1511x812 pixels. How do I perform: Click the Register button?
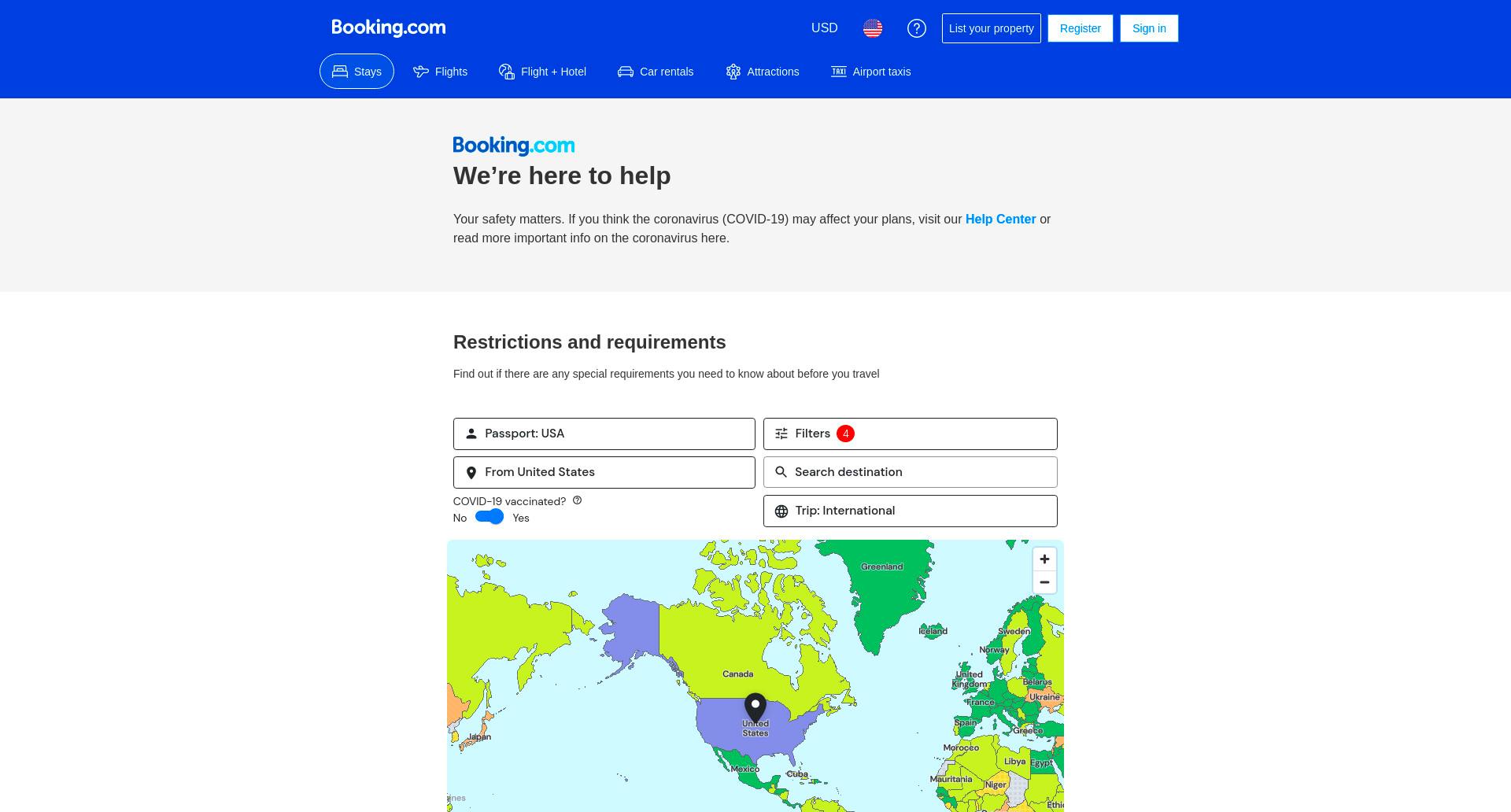(1081, 28)
